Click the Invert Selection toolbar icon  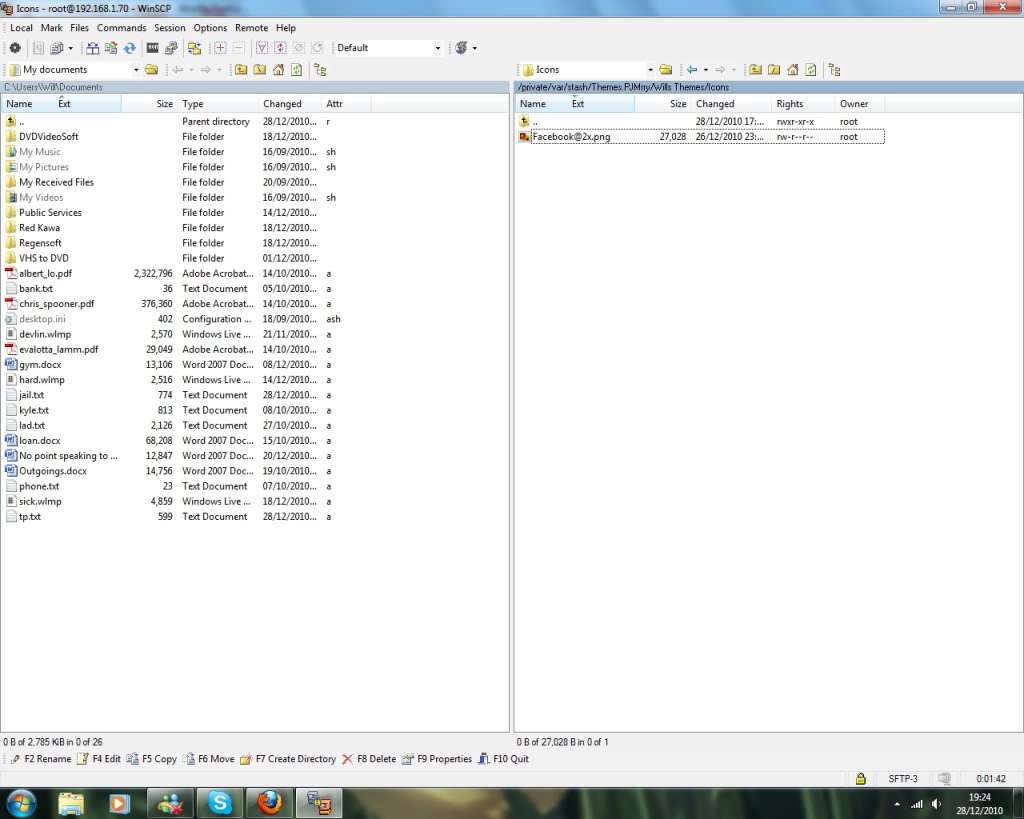[280, 48]
